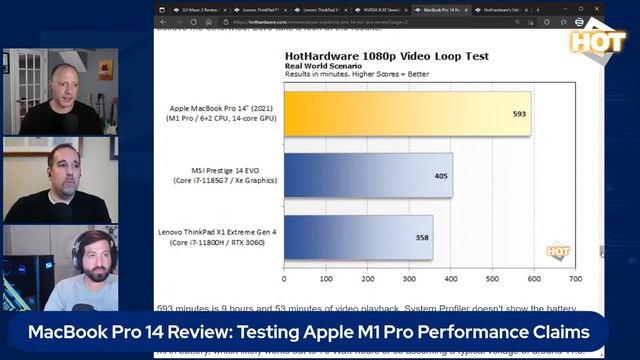The width and height of the screenshot is (640, 360).
Task: Close the DJI Mavic 3 Review tab
Action: point(225,10)
